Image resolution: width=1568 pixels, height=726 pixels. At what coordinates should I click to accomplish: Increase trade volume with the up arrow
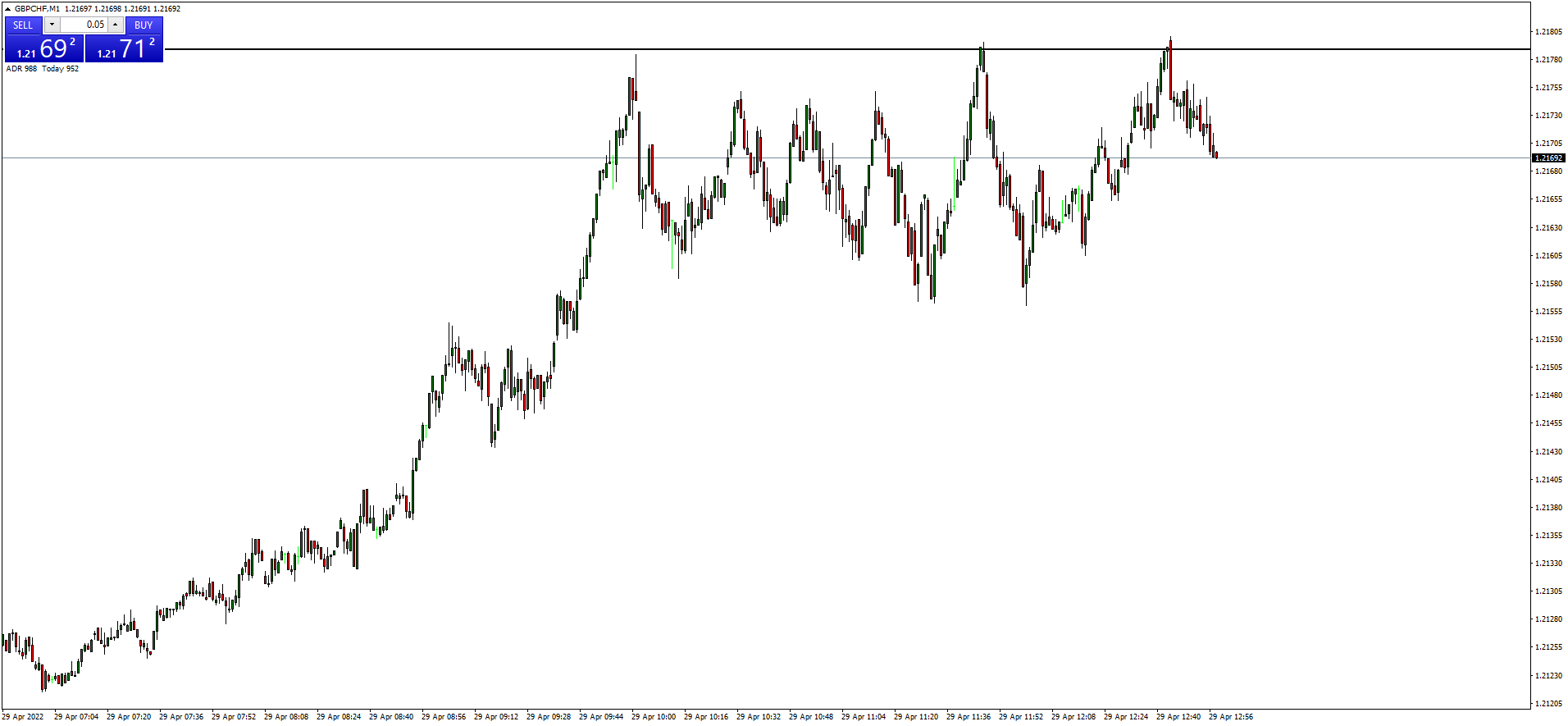(x=116, y=25)
